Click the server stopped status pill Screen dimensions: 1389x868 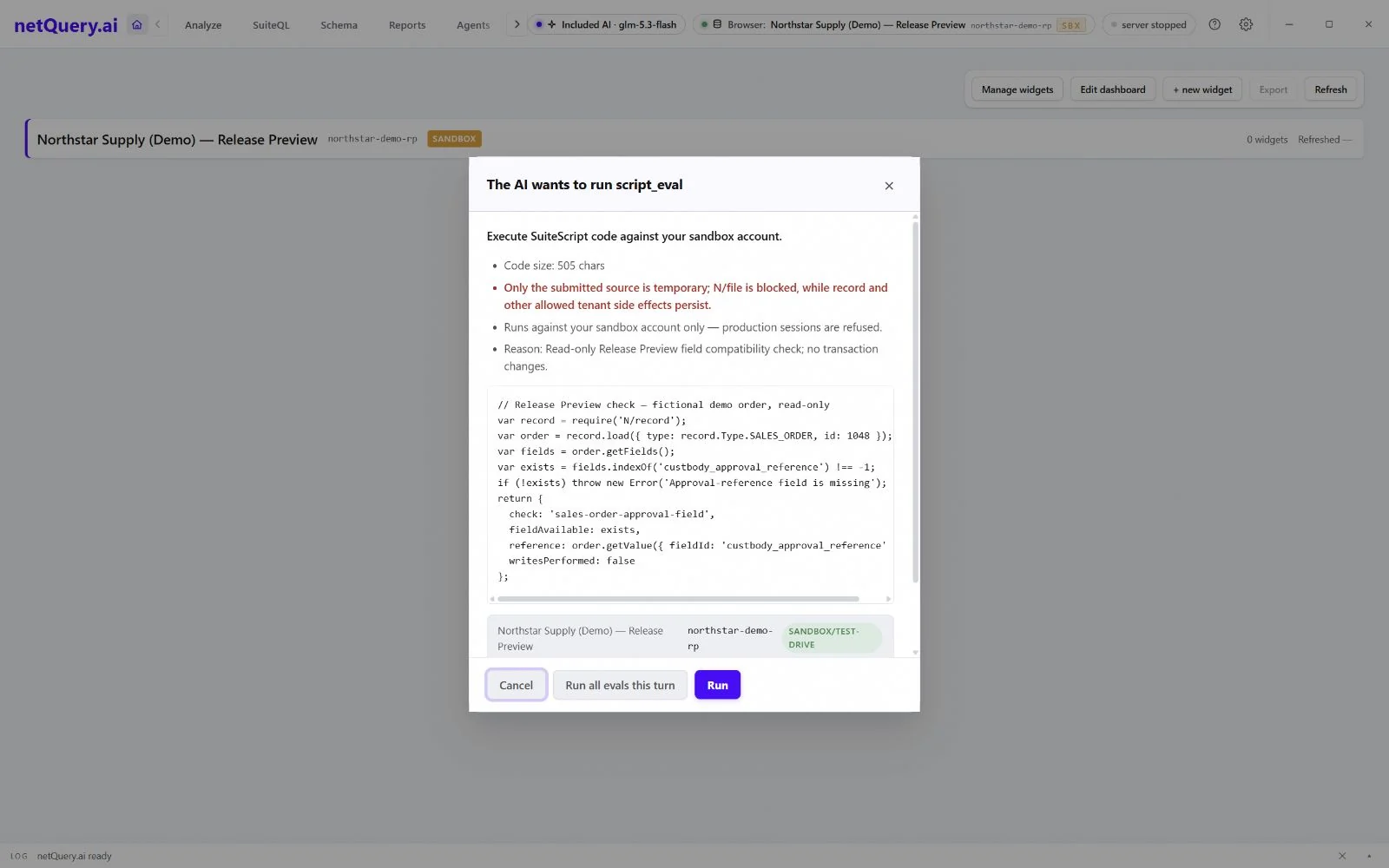pyautogui.click(x=1149, y=24)
